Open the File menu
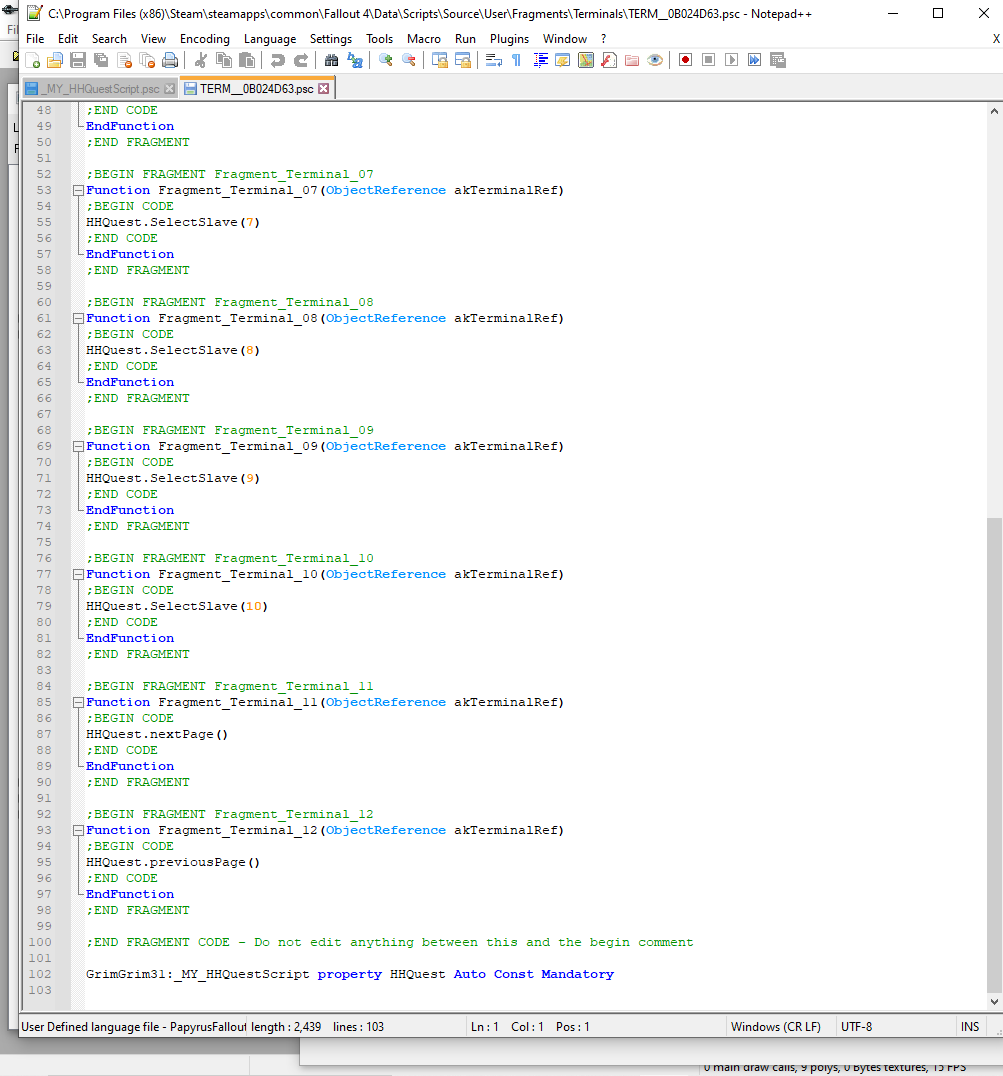This screenshot has height=1076, width=1003. (35, 39)
